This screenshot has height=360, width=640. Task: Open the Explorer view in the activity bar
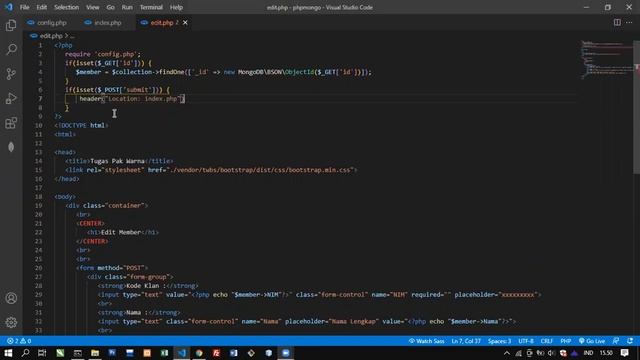[x=11, y=25]
